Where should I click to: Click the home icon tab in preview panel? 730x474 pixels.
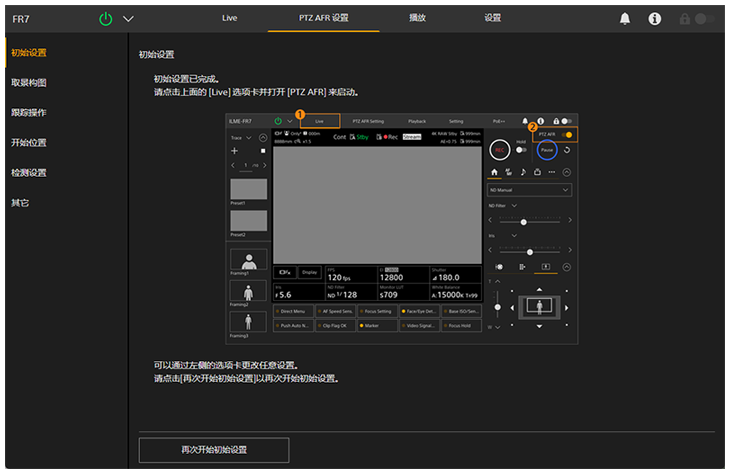coord(493,172)
